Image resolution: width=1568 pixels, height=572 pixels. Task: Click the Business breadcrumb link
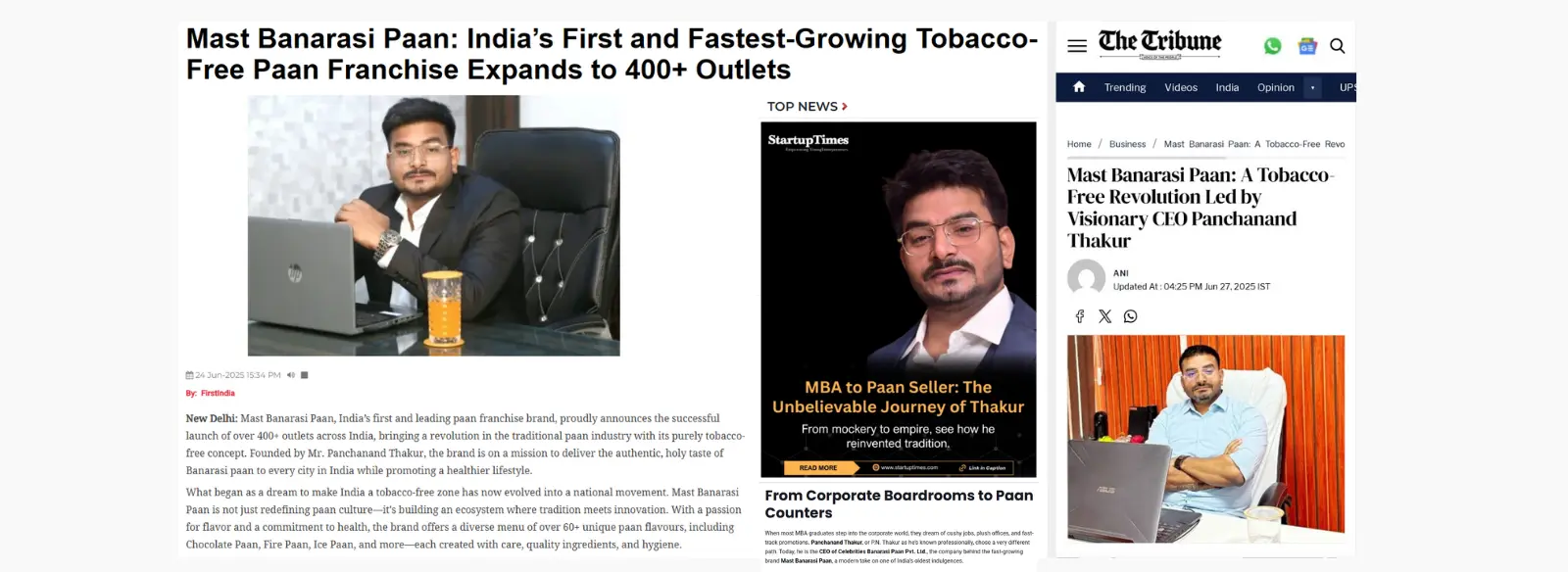click(x=1127, y=144)
